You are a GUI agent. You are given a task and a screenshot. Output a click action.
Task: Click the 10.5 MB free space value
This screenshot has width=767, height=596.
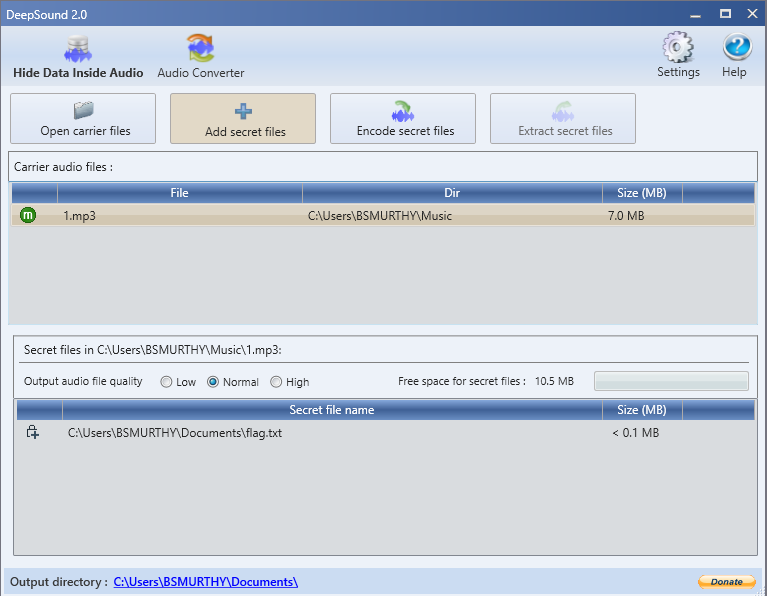coord(554,381)
